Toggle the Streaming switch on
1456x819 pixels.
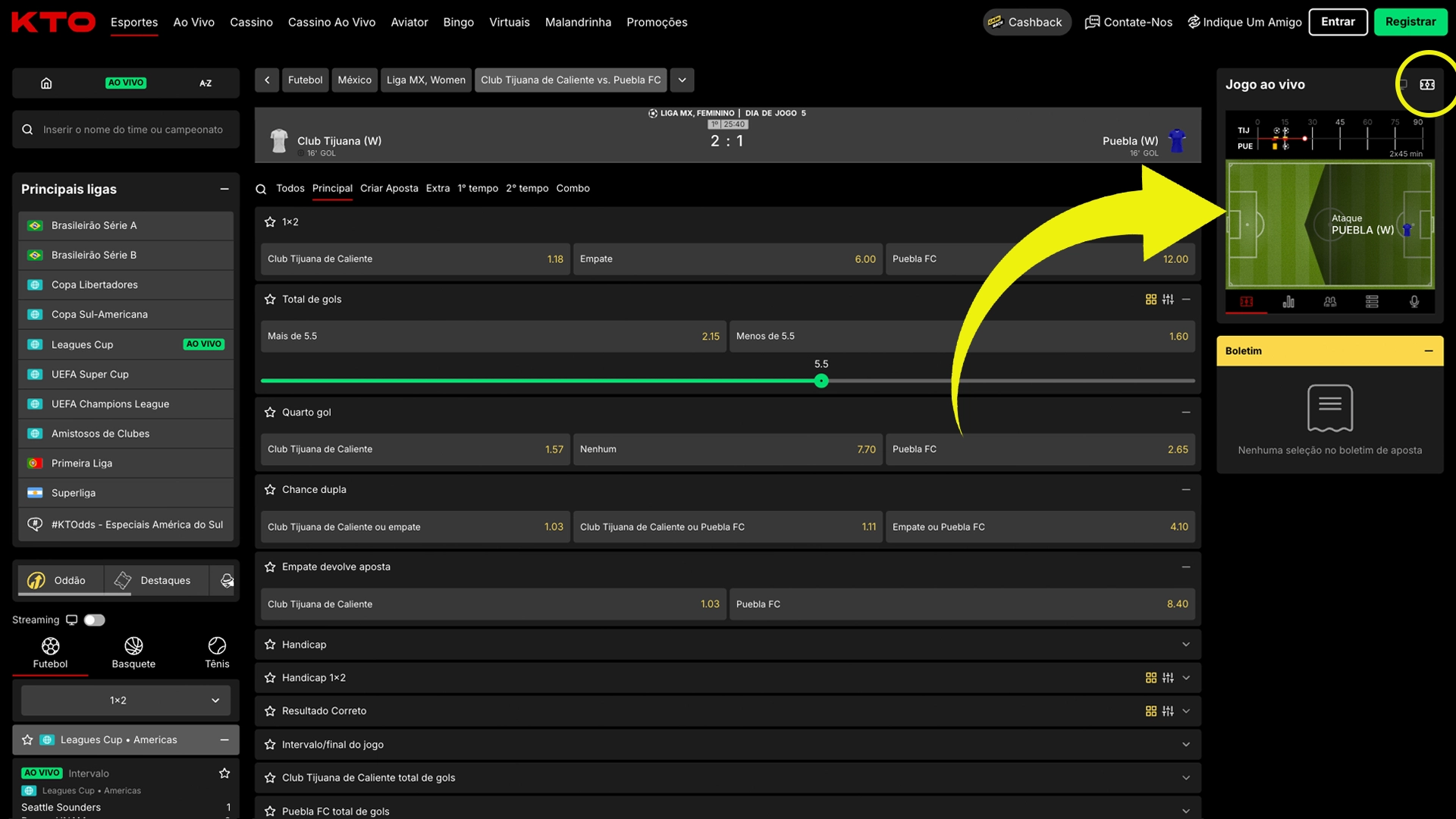pyautogui.click(x=95, y=620)
